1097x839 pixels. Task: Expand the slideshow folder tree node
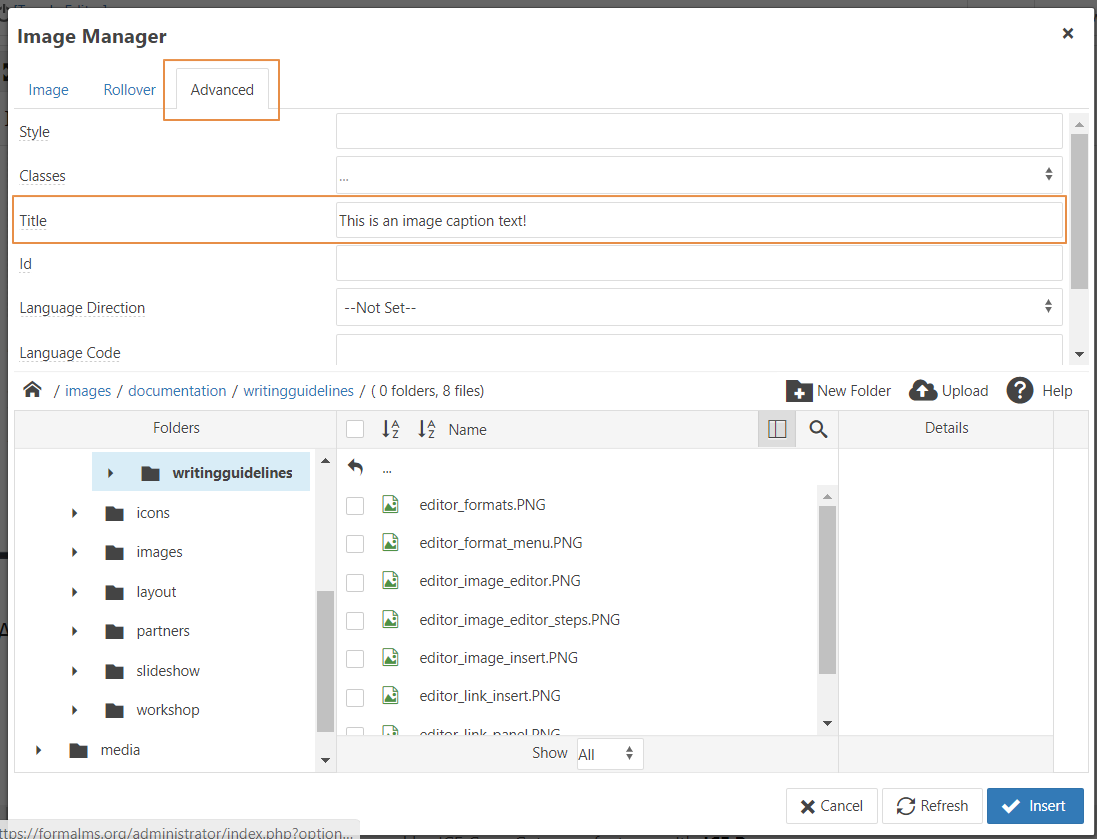click(75, 671)
